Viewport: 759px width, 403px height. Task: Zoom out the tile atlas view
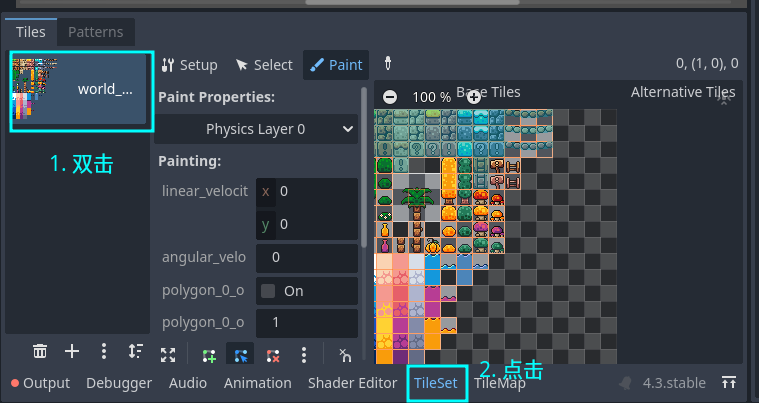390,97
